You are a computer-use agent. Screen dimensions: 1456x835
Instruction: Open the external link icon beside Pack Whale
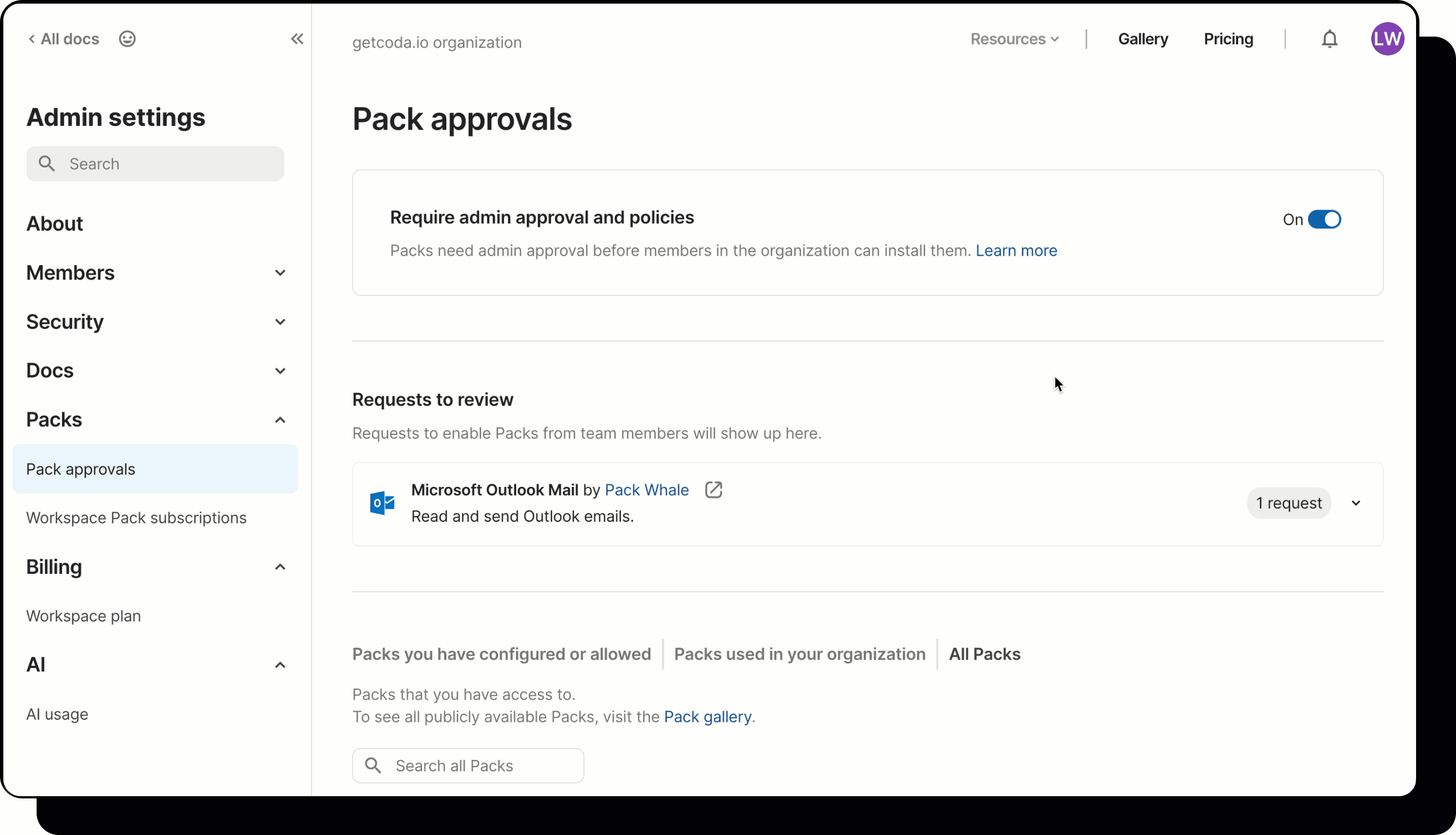coord(714,490)
